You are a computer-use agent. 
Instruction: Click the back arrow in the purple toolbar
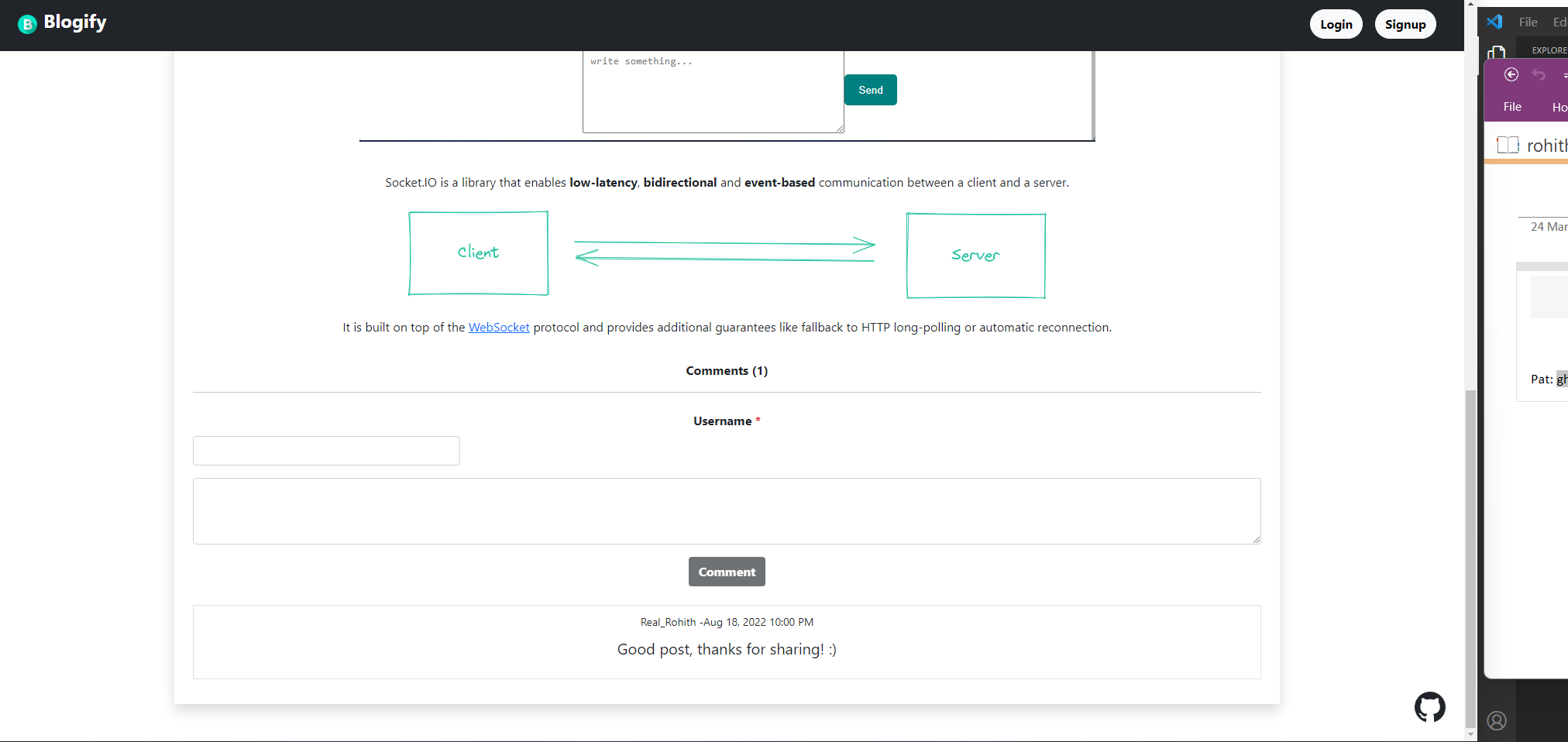[1511, 74]
